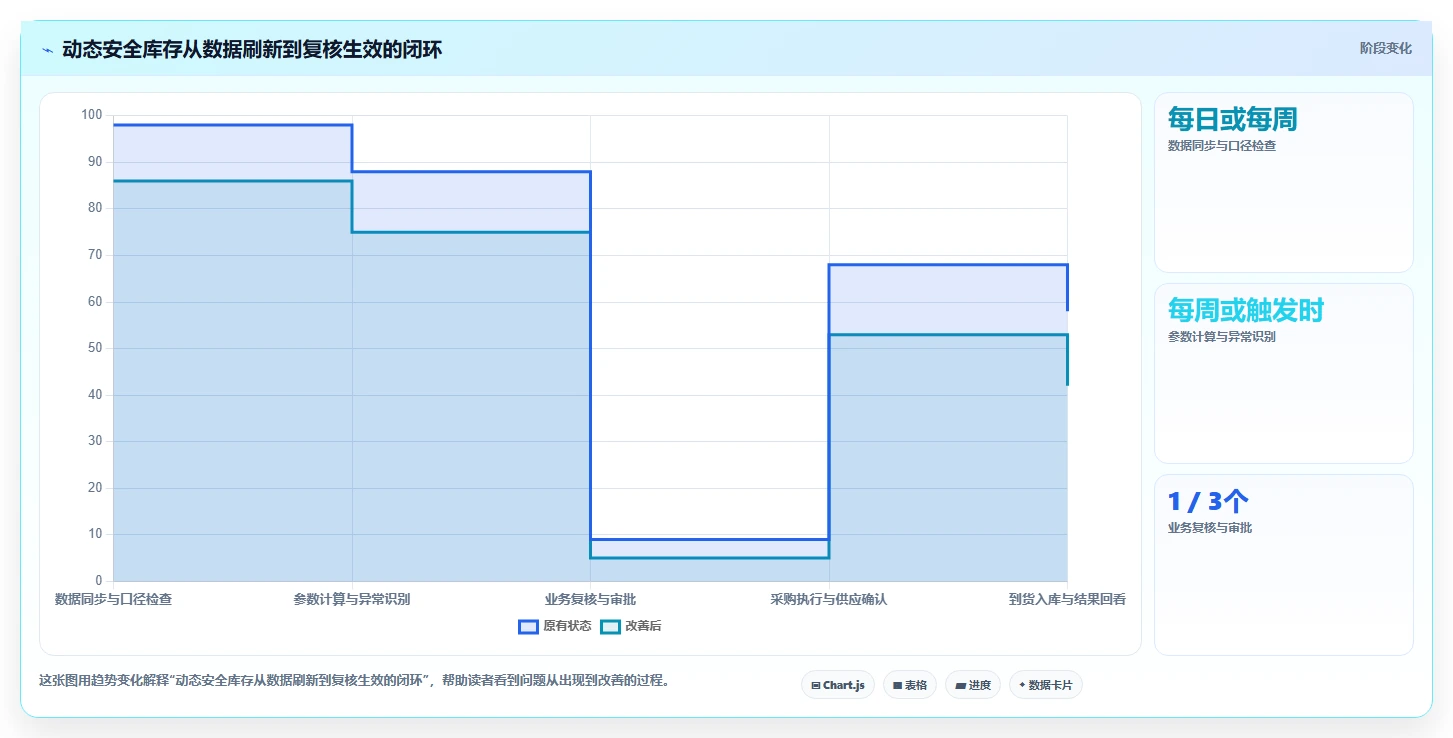The width and height of the screenshot is (1453, 738).
Task: Click x-axis label 数据同步与口径检查
Action: click(x=113, y=599)
